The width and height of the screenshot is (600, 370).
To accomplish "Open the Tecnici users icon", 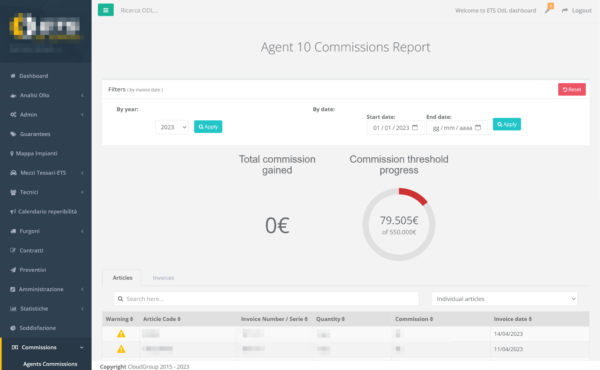I will click(x=13, y=192).
